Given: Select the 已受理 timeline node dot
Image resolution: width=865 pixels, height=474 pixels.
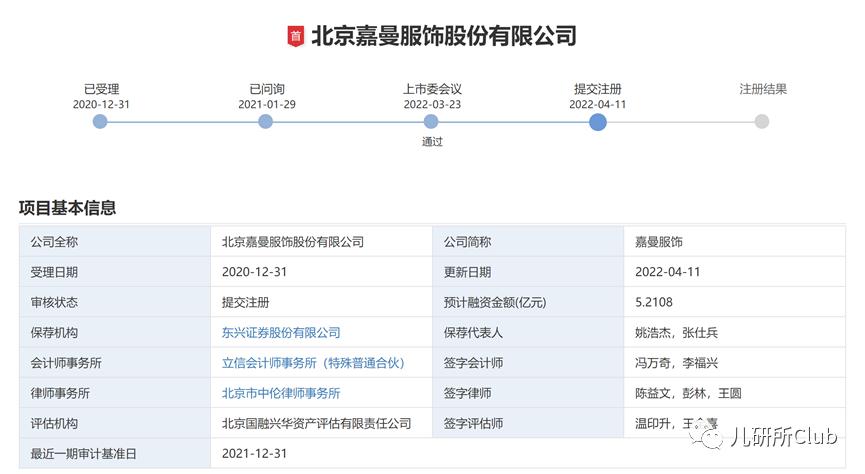Looking at the screenshot, I should coord(100,121).
